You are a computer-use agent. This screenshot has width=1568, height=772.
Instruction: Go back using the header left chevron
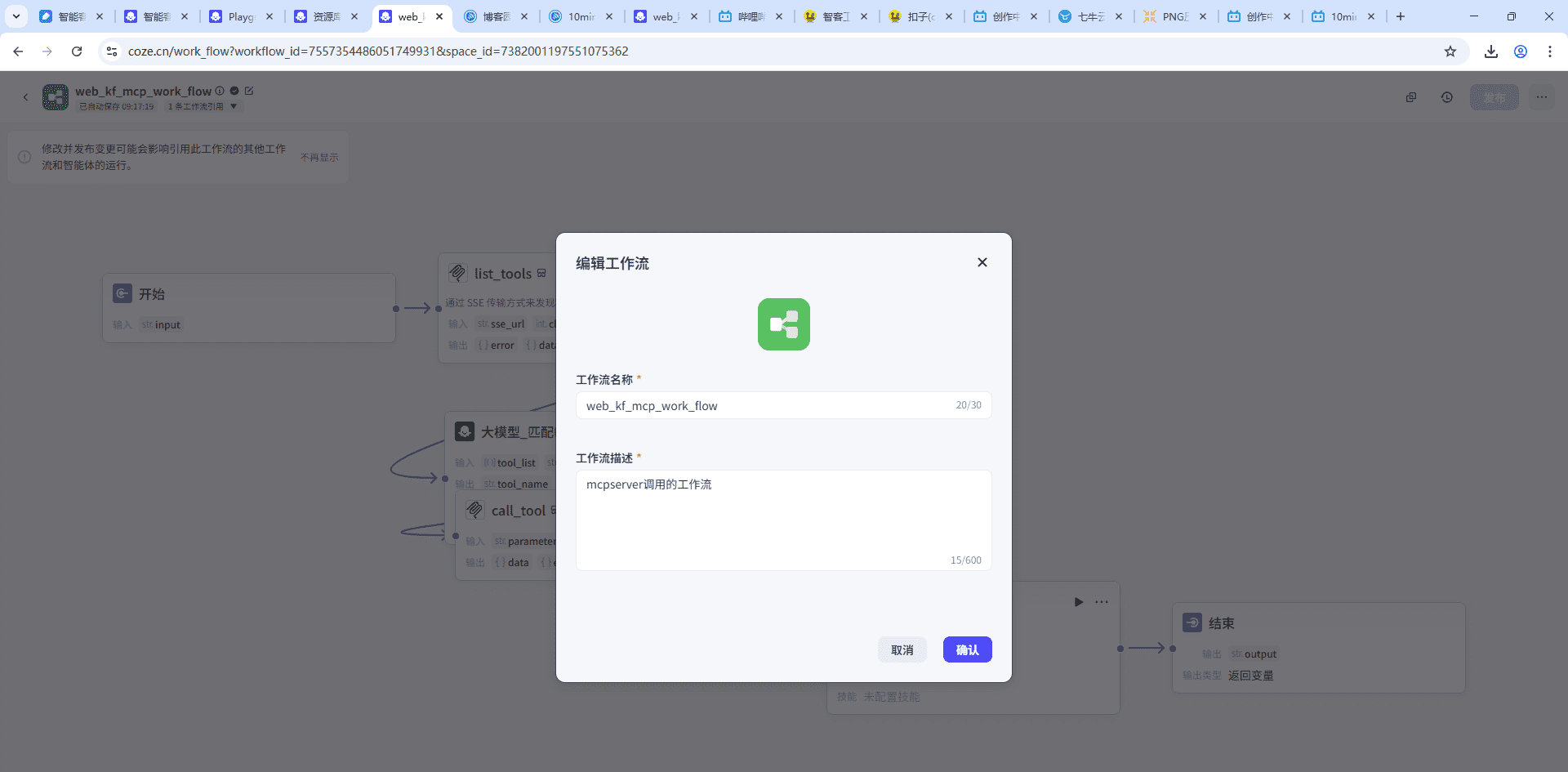click(x=25, y=97)
